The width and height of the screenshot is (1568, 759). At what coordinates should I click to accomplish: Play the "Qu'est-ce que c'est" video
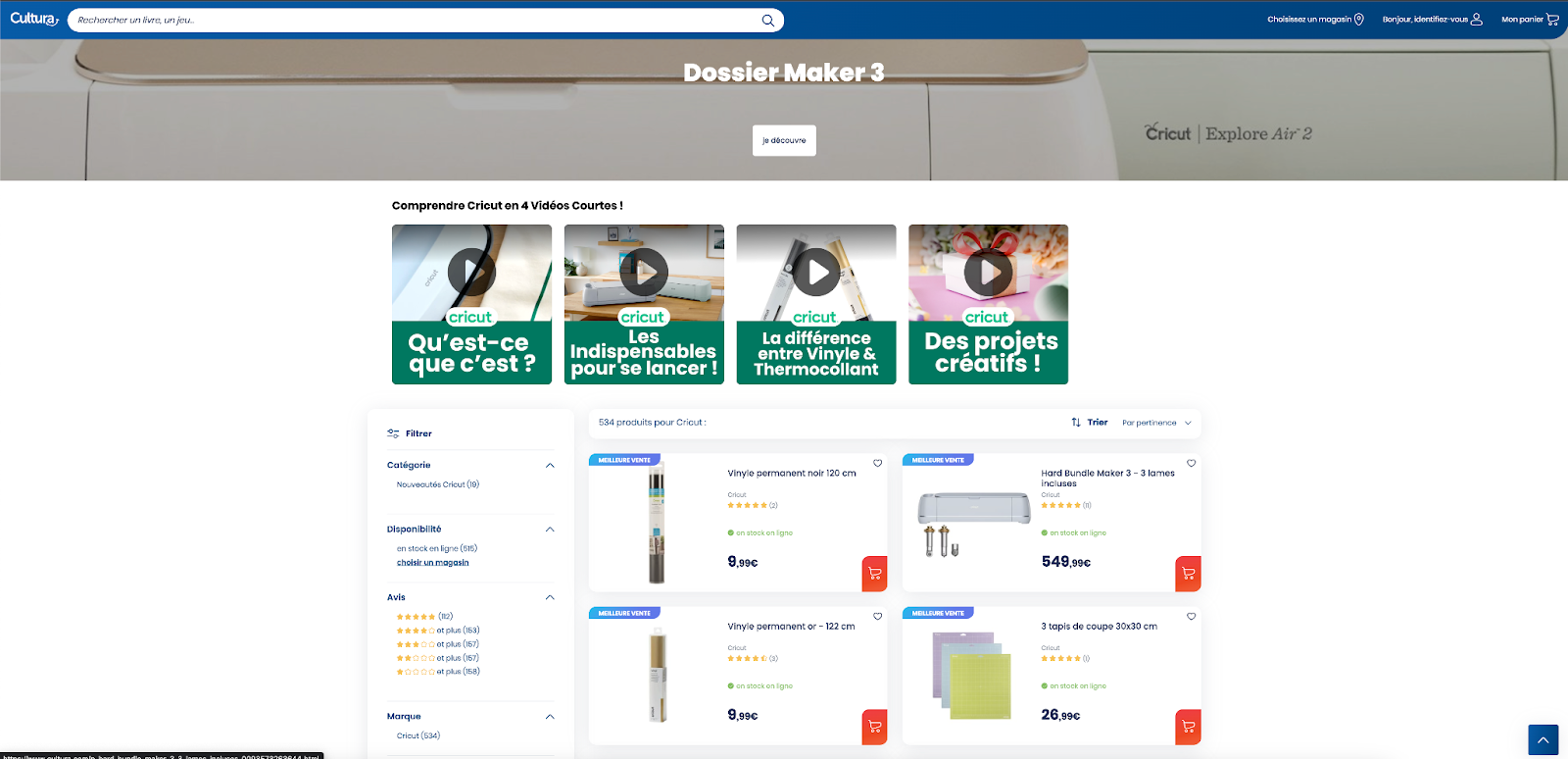click(x=471, y=273)
